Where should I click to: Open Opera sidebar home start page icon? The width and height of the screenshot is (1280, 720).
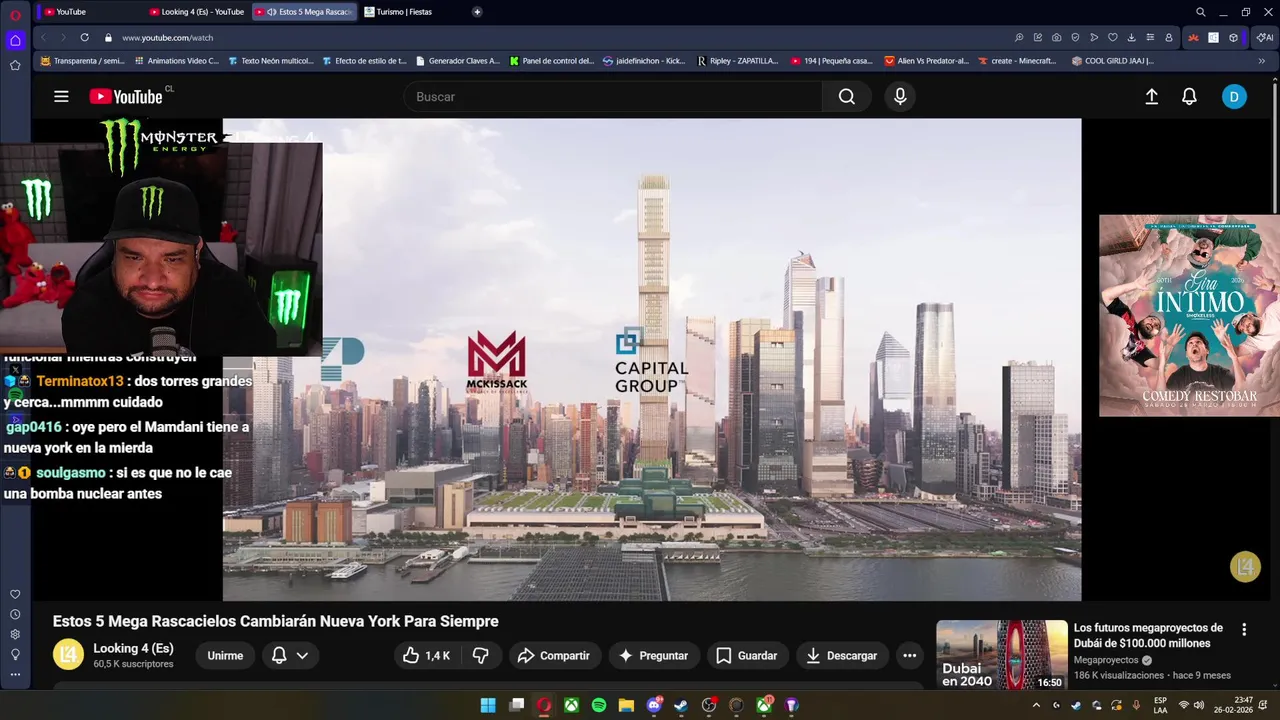pos(15,41)
